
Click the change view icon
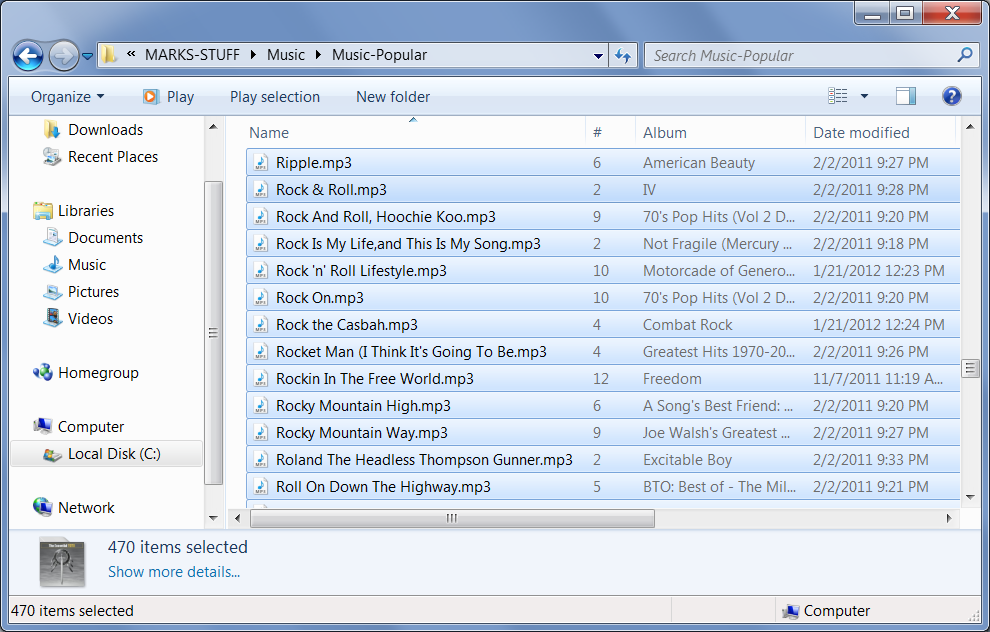(x=838, y=96)
